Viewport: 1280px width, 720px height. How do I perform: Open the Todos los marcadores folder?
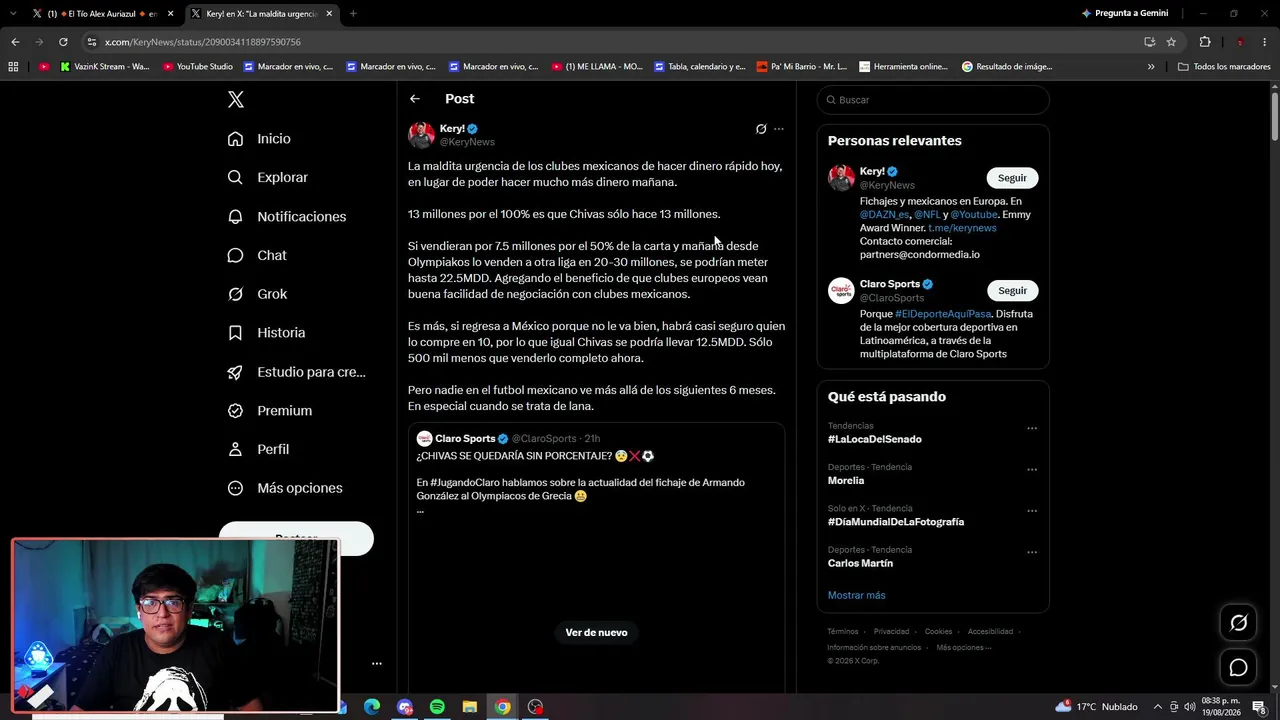click(x=1224, y=67)
